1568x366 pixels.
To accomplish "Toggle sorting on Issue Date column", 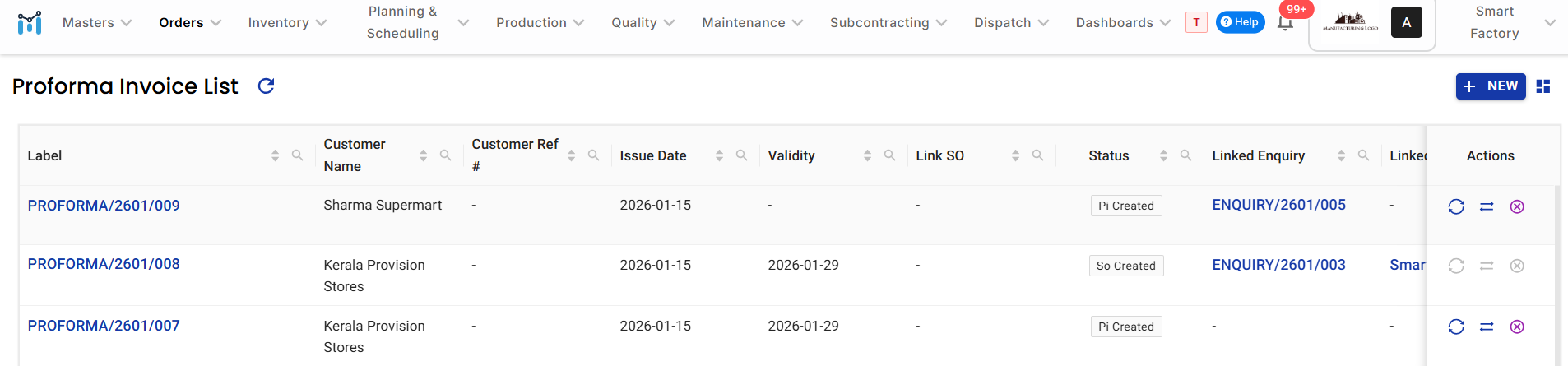I will (x=719, y=155).
